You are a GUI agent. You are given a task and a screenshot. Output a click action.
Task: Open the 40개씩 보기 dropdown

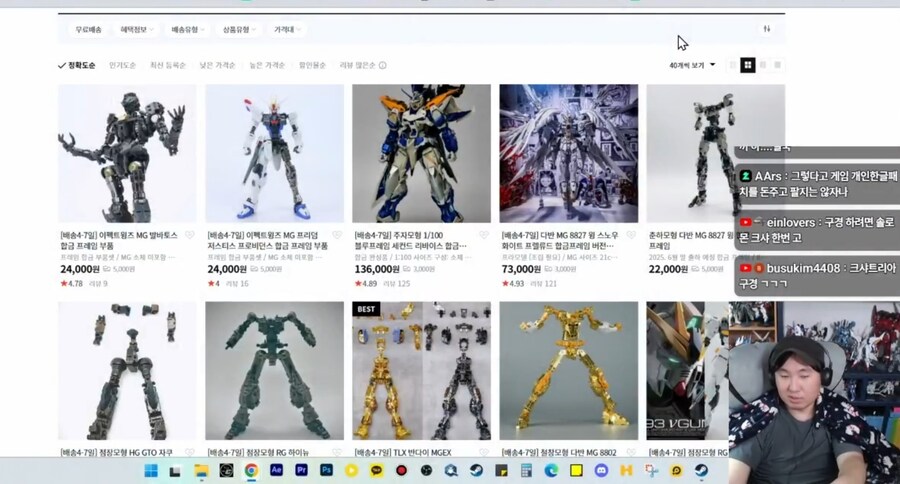(x=692, y=65)
